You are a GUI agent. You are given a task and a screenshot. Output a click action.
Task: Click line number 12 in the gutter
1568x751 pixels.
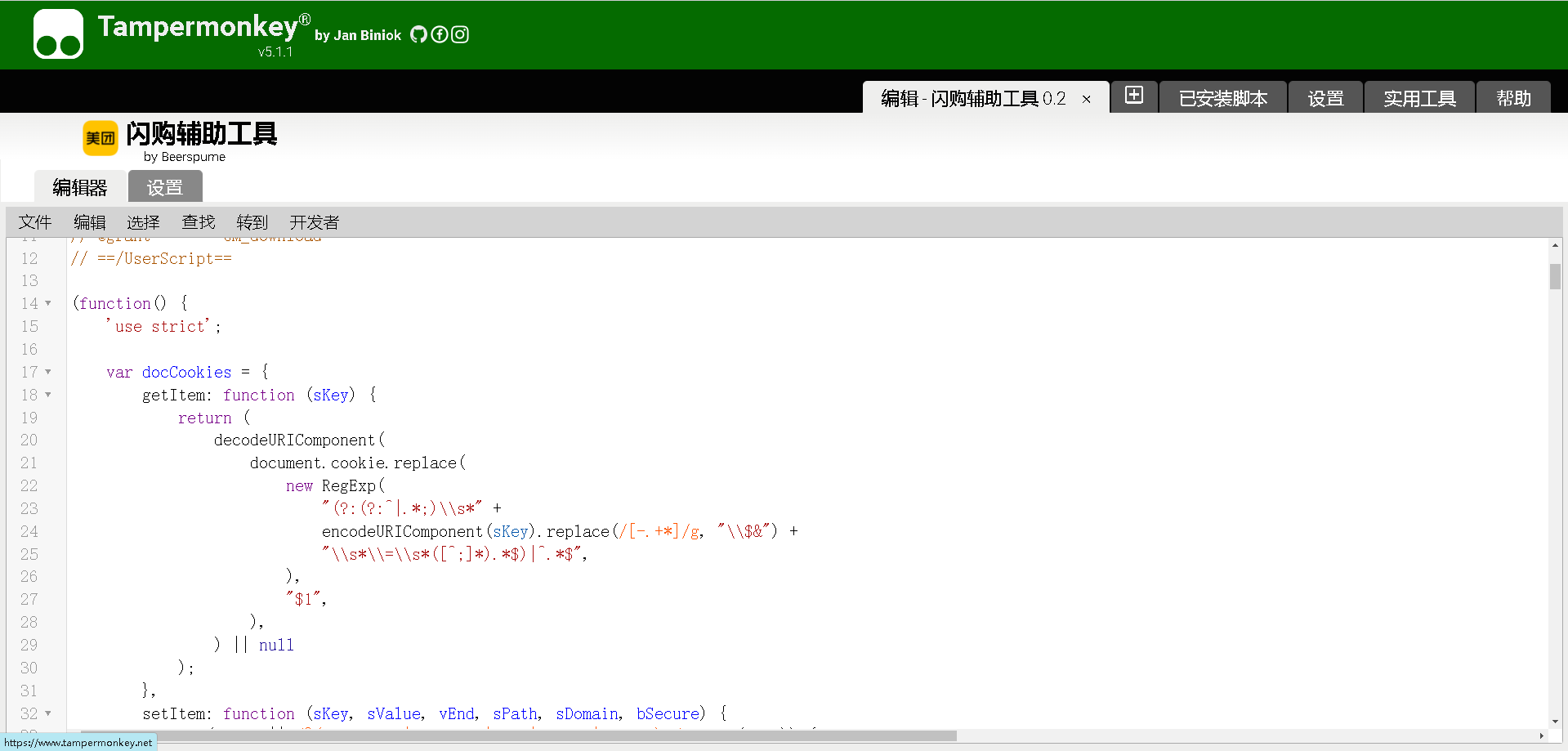pyautogui.click(x=29, y=258)
